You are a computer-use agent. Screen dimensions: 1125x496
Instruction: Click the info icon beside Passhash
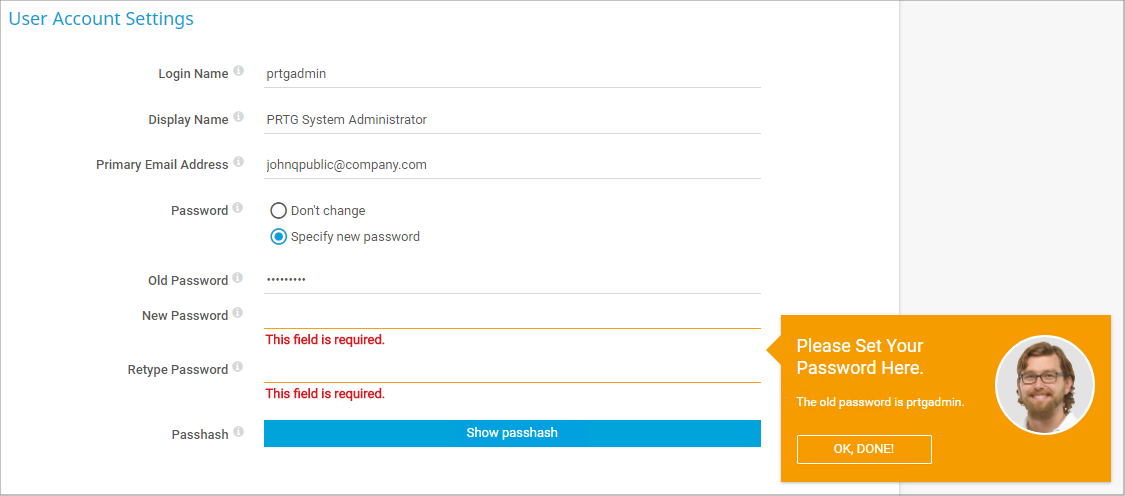238,433
